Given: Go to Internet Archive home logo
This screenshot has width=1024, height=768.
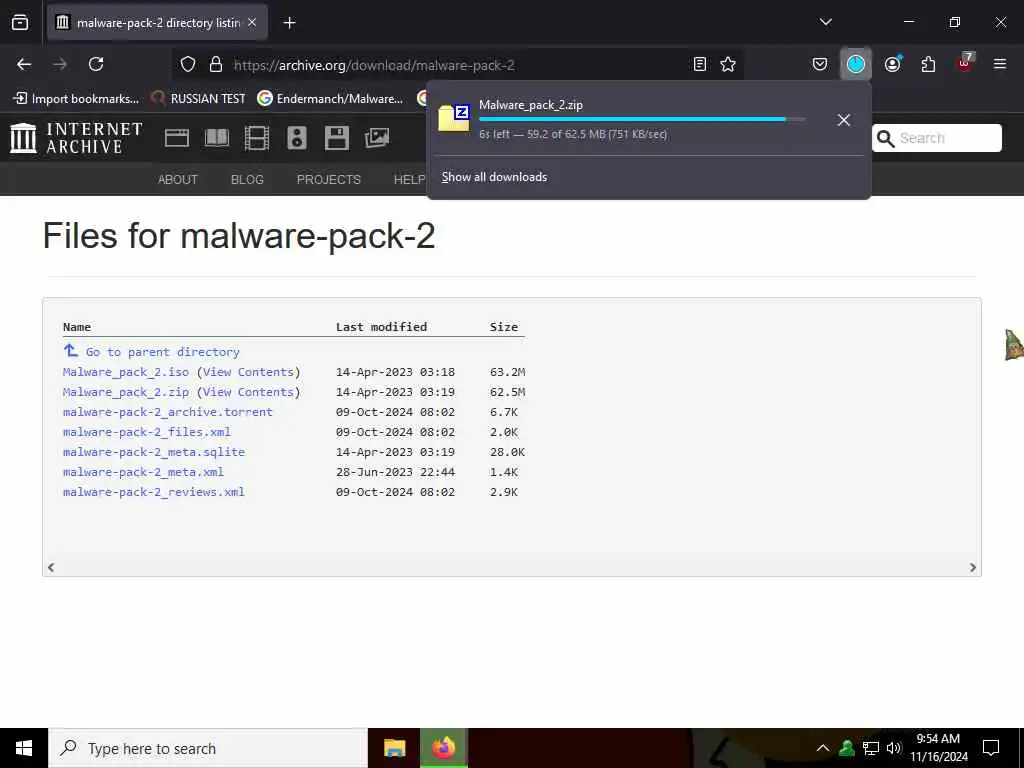Looking at the screenshot, I should click(x=76, y=138).
